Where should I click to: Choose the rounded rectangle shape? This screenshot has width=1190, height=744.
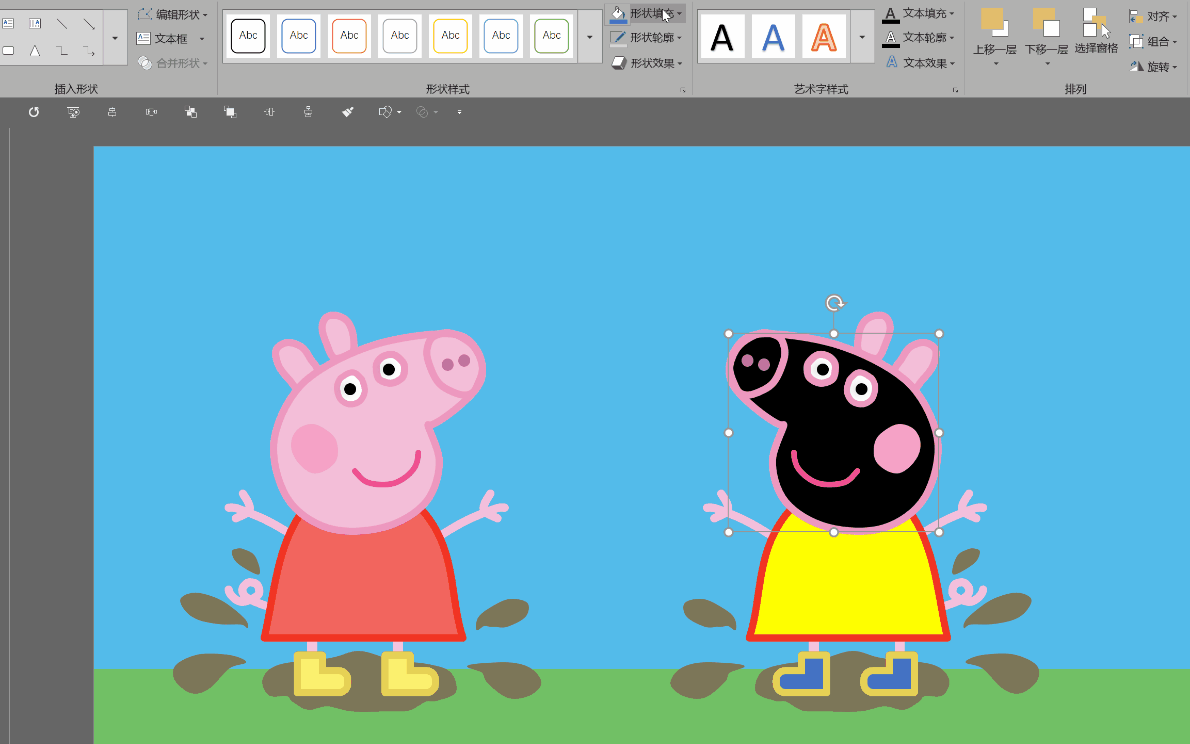[x=8, y=51]
